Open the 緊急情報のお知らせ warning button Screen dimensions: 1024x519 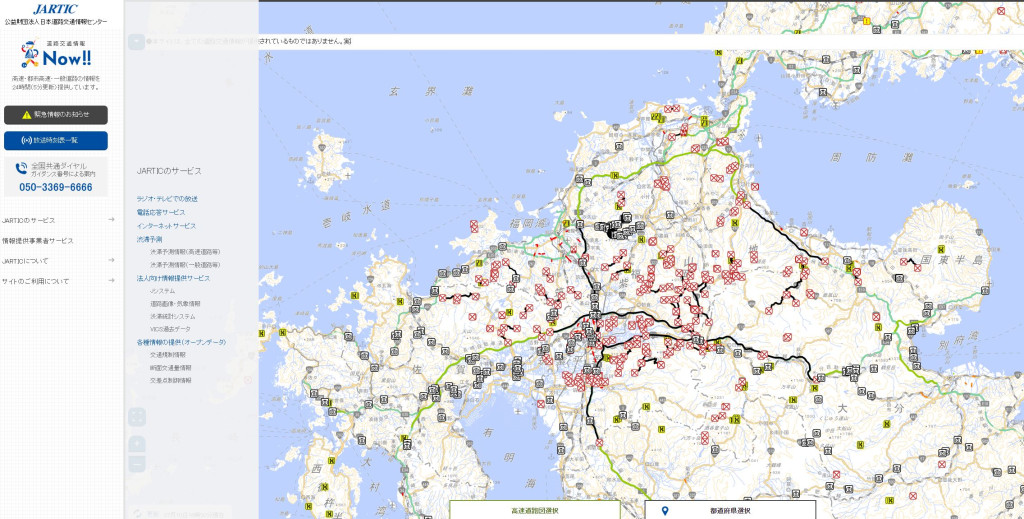(56, 115)
